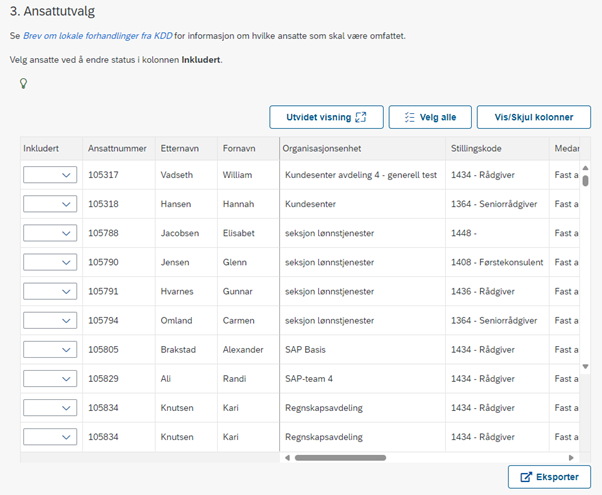Open Inkludert dropdown for Ali Randi
The width and height of the screenshot is (602, 495).
tap(50, 379)
